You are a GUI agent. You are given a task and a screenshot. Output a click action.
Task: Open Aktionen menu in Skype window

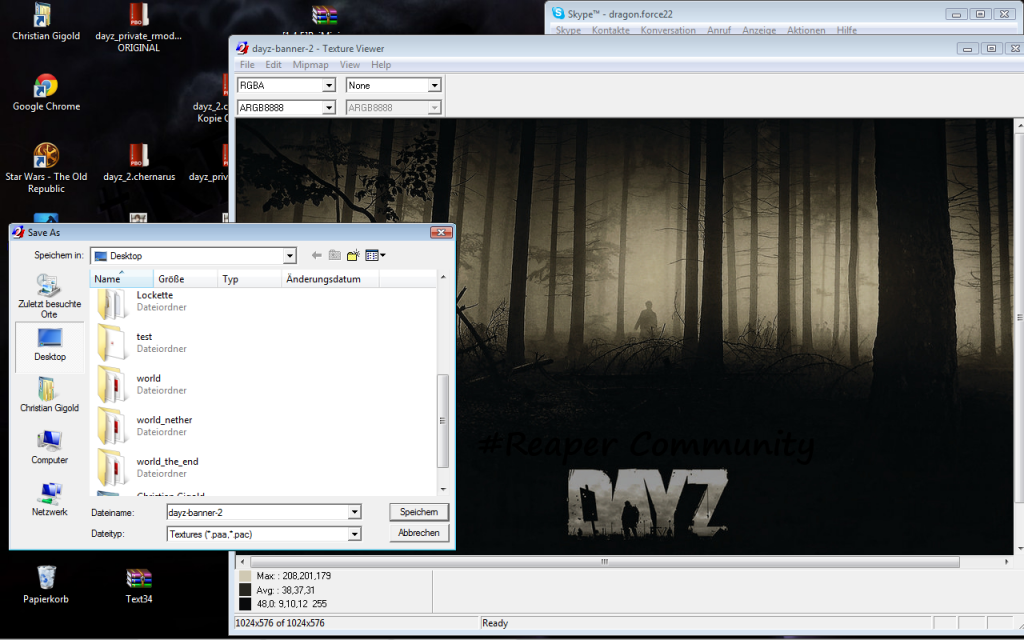[806, 30]
